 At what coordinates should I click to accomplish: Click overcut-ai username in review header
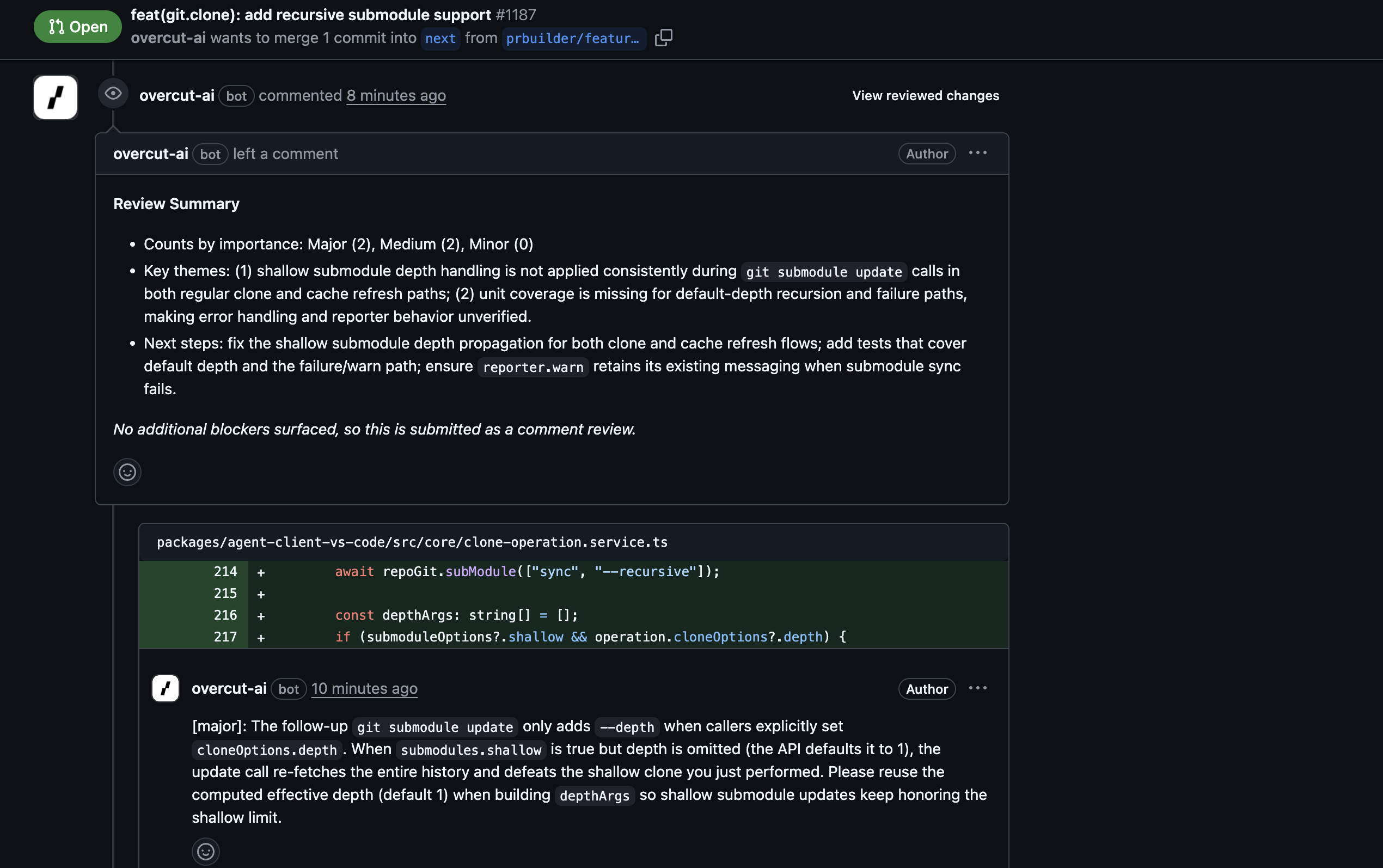point(177,96)
